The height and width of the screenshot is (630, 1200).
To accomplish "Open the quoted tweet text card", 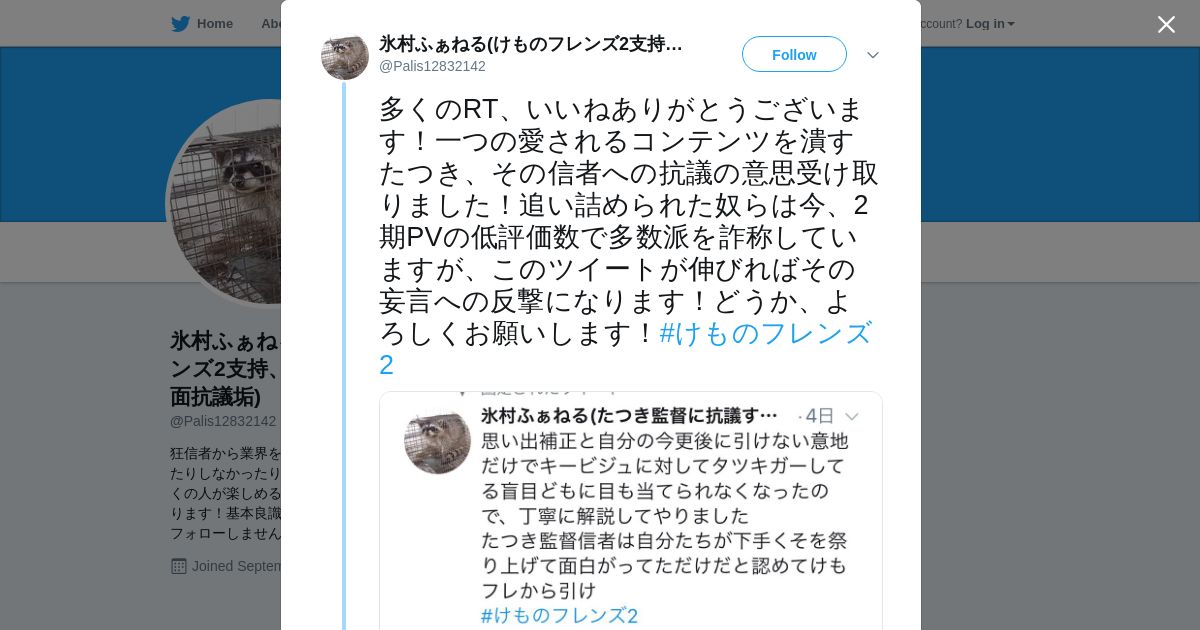I will [x=631, y=511].
